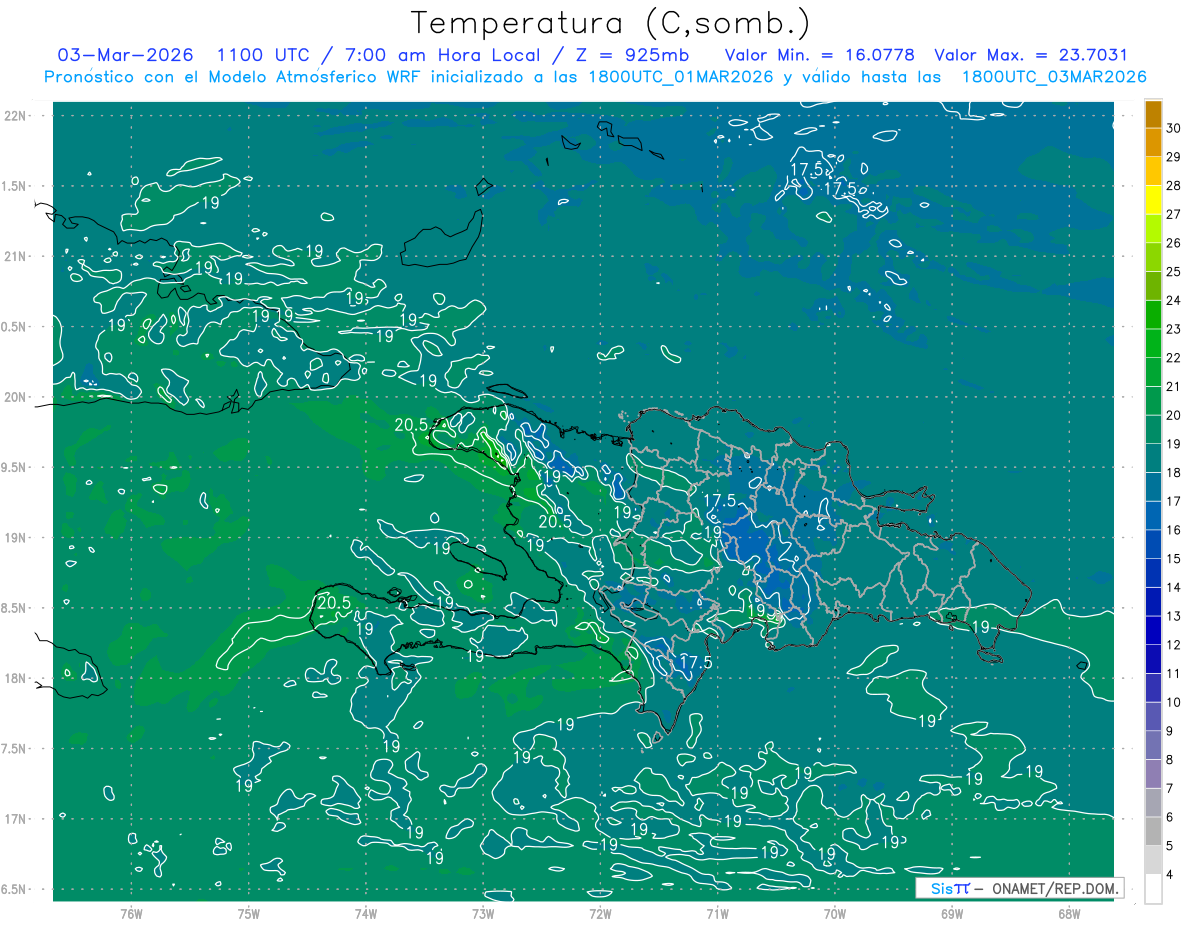Click legend value "24" on colour scale
The width and height of the screenshot is (1200, 927).
(x=1174, y=300)
